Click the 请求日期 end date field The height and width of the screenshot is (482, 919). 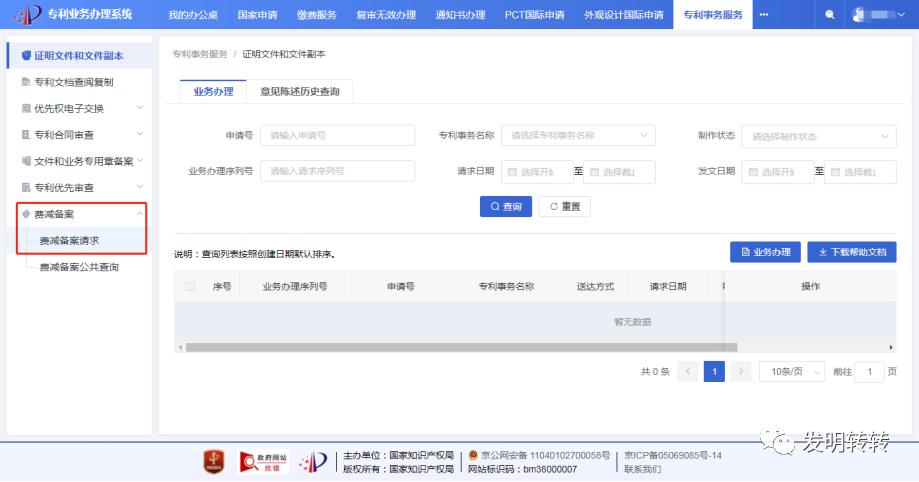pyautogui.click(x=620, y=172)
